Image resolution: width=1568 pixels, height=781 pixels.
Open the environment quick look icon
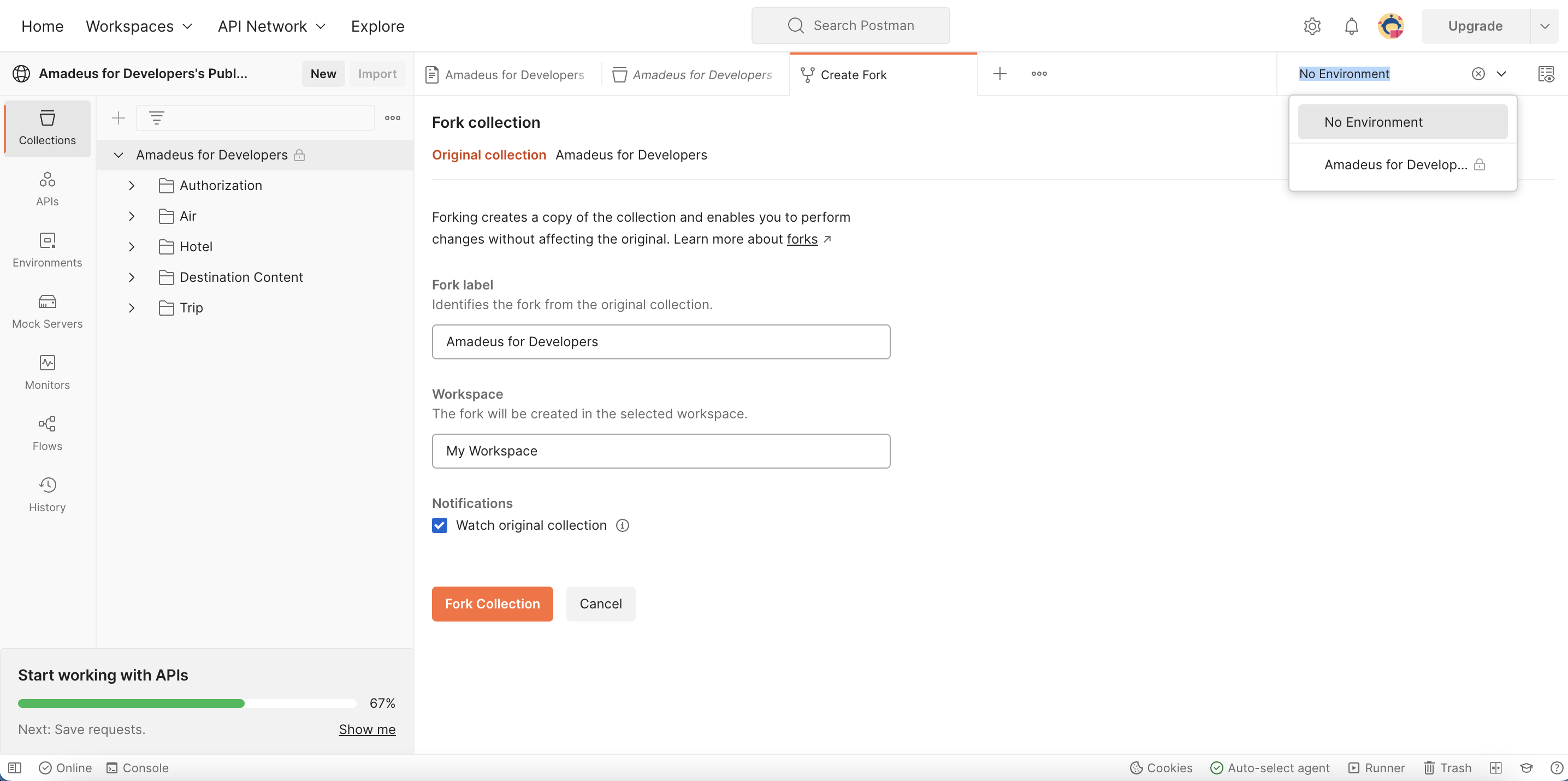click(1546, 74)
